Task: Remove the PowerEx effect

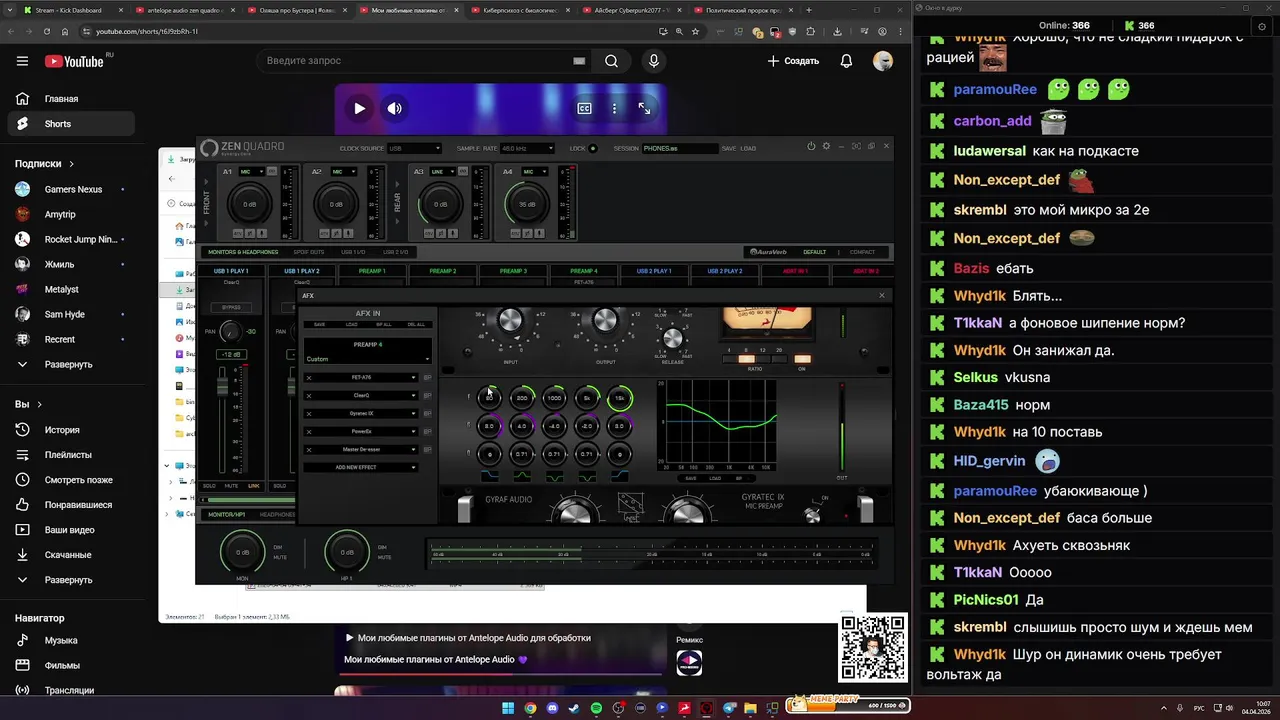Action: tap(309, 431)
